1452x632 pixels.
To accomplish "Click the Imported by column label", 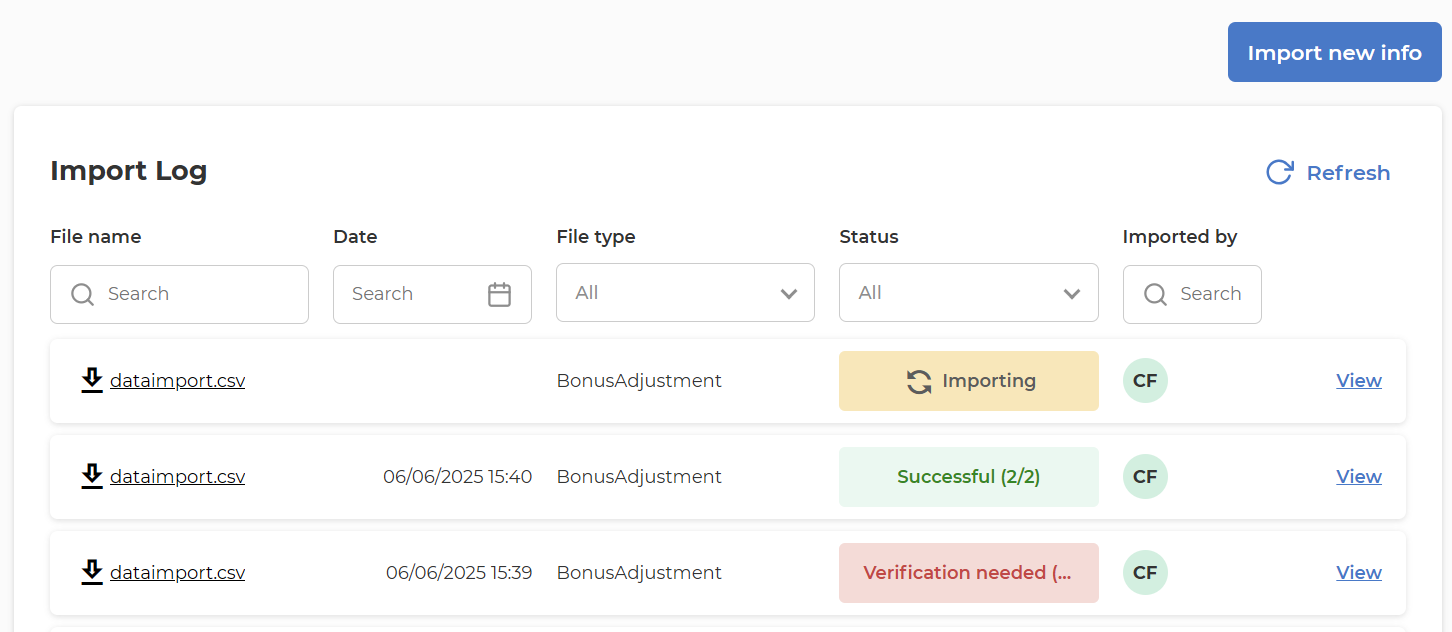I will pos(1180,237).
